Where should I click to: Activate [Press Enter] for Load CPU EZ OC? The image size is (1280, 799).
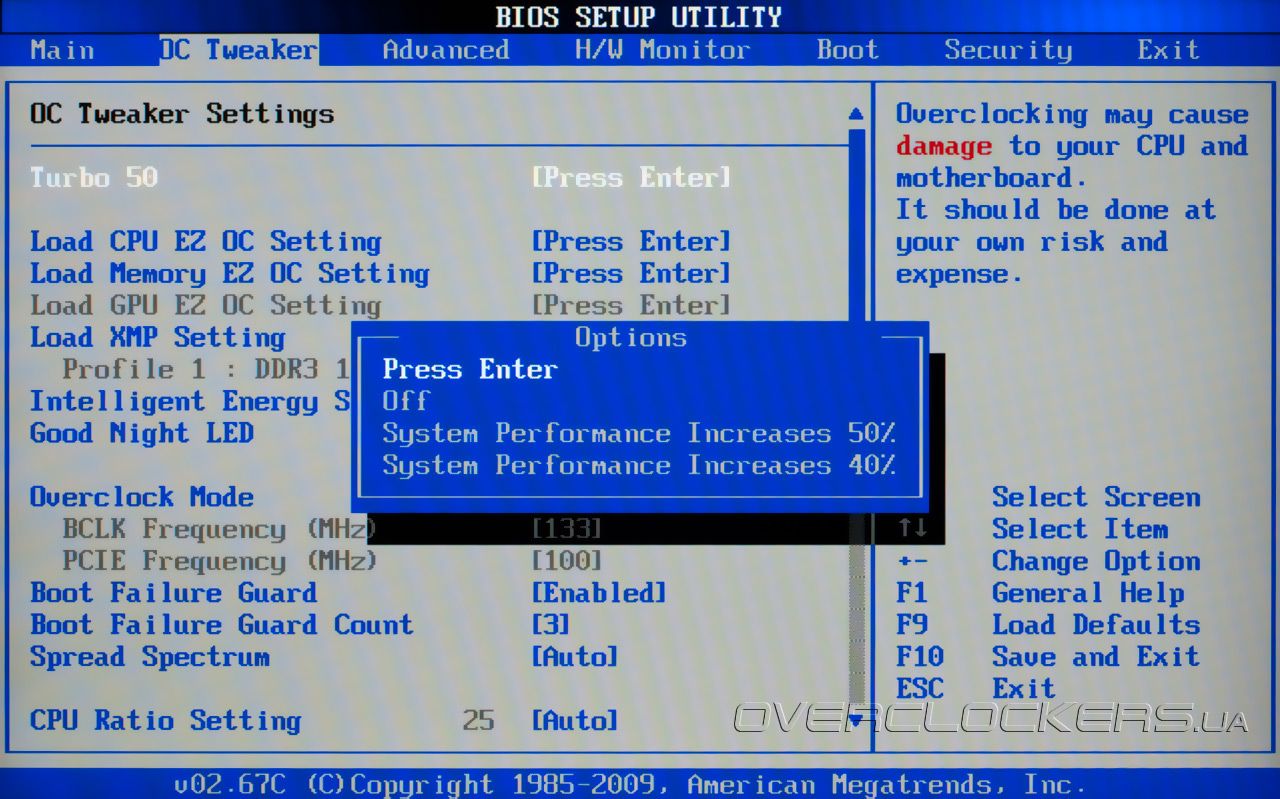pyautogui.click(x=631, y=242)
